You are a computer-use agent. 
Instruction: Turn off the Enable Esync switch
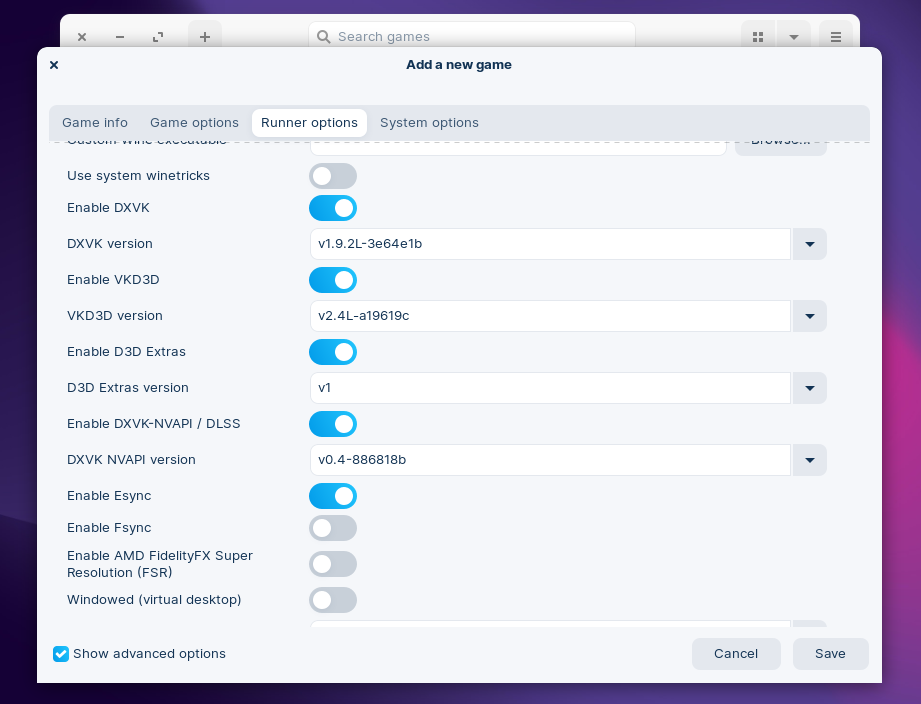(333, 496)
